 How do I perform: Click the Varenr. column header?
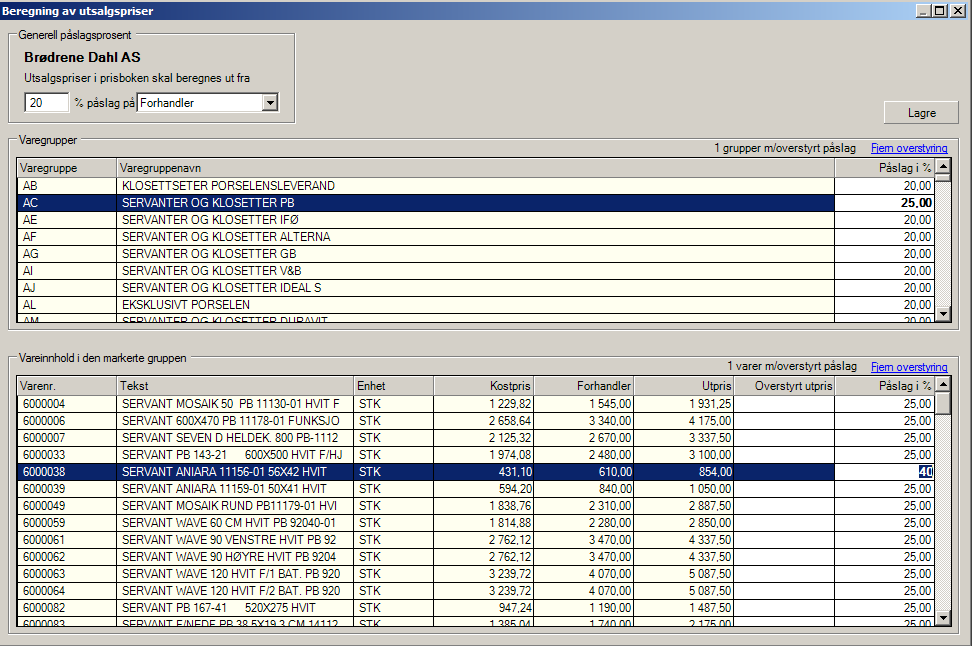click(67, 386)
